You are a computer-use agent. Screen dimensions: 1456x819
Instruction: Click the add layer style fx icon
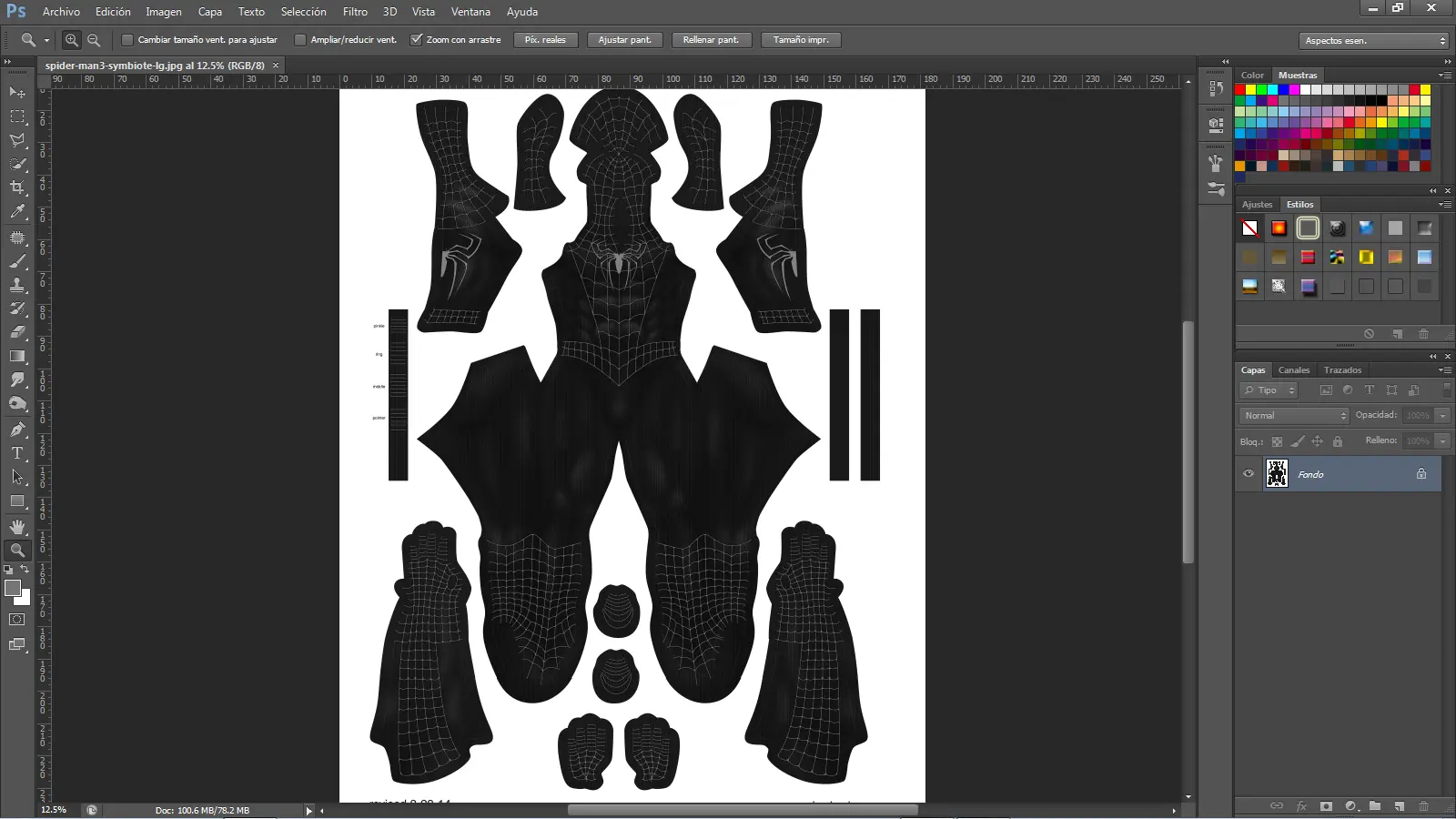1301,806
